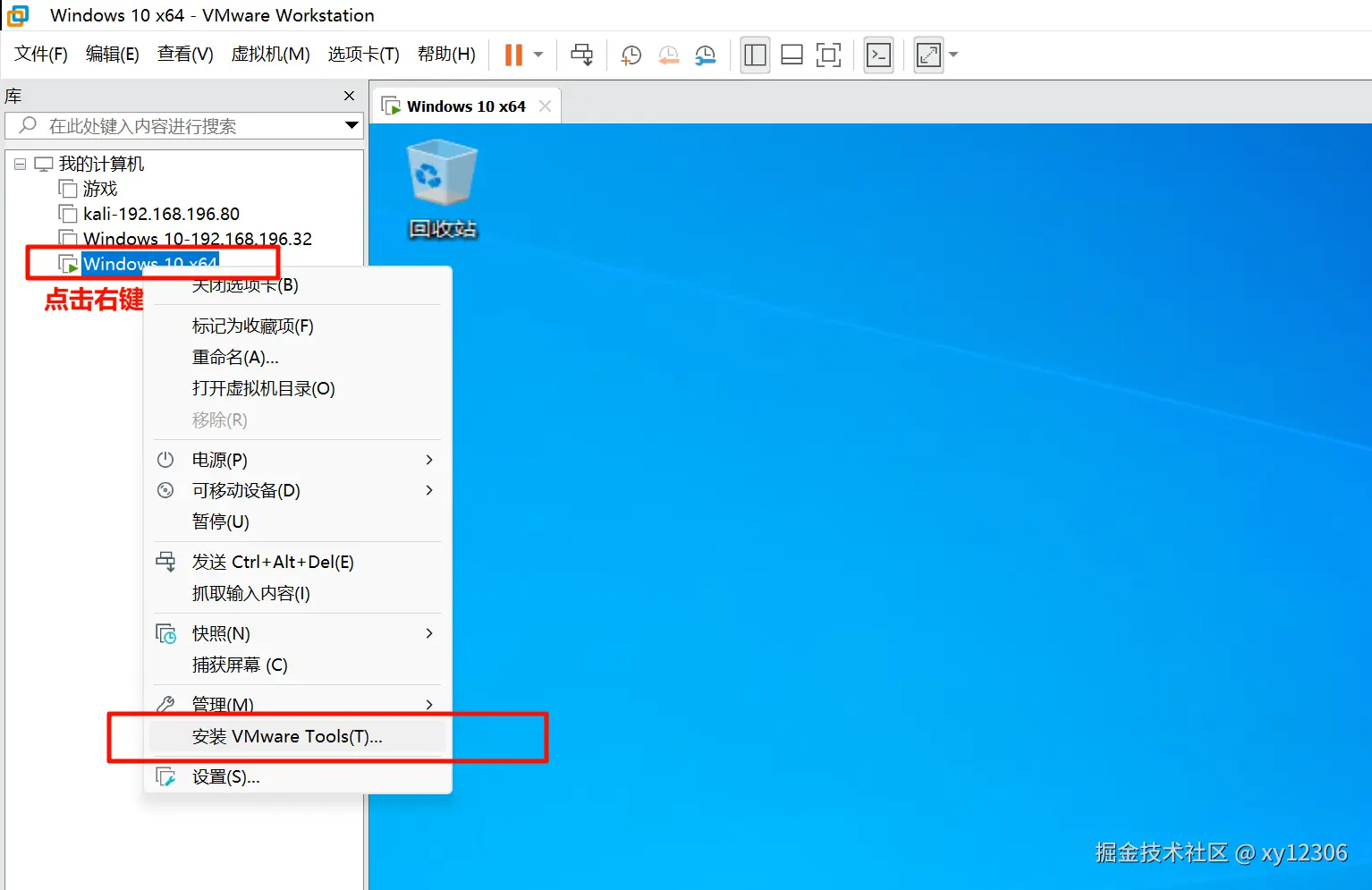The width and height of the screenshot is (1372, 890).
Task: Collapse the 我的计算机 tree node
Action: click(x=20, y=164)
